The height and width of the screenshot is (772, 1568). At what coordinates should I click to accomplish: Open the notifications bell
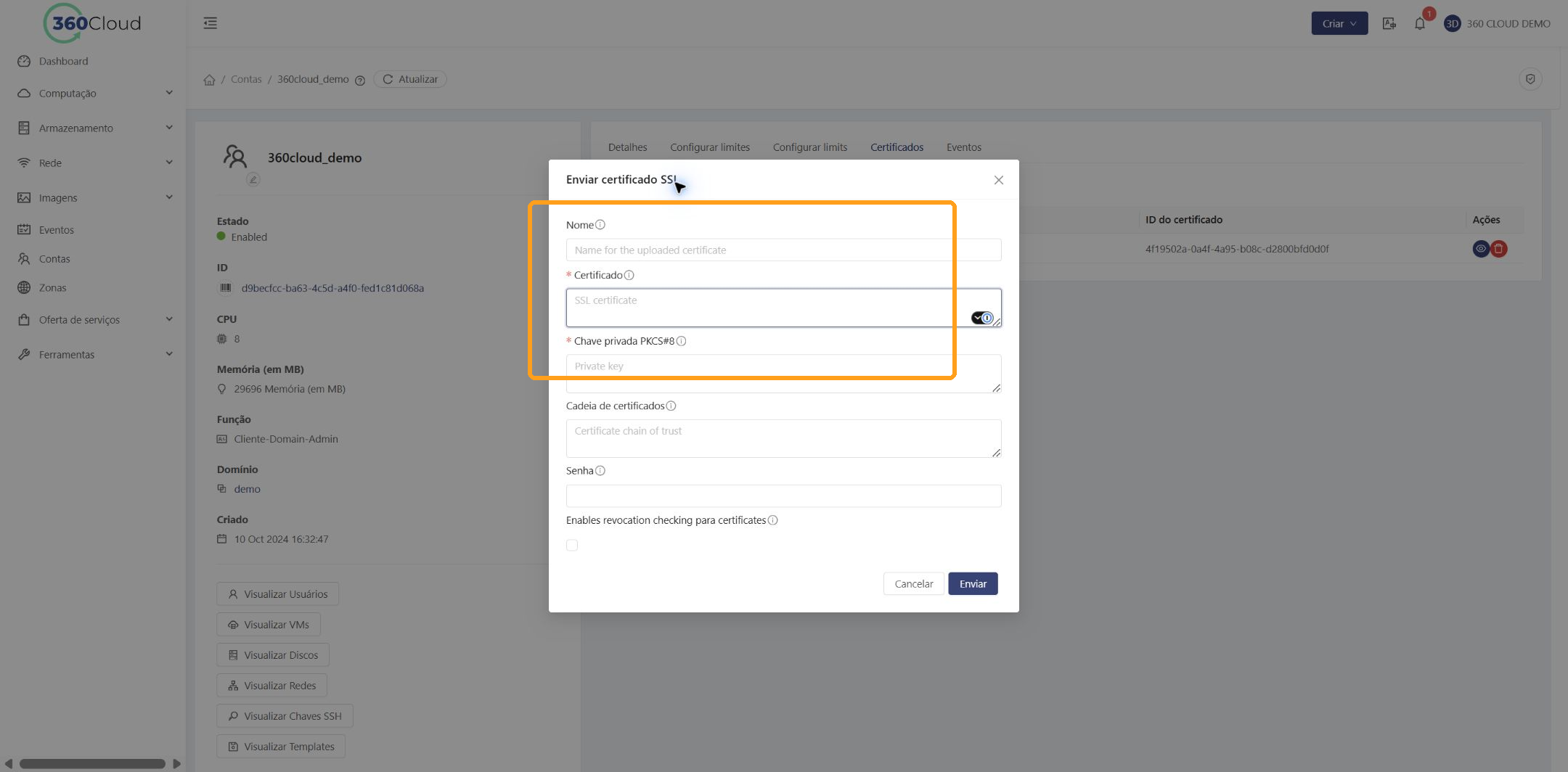coord(1420,23)
